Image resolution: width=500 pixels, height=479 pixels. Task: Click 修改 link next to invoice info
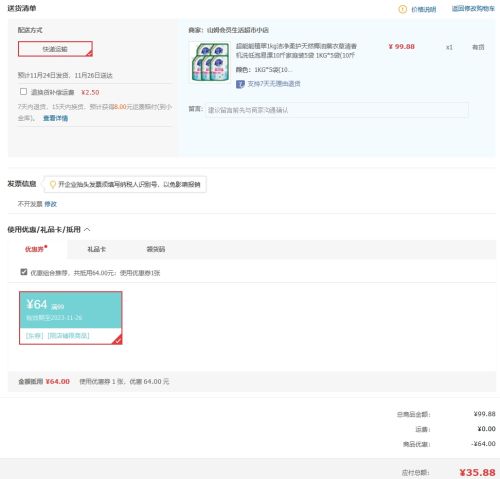(51, 204)
